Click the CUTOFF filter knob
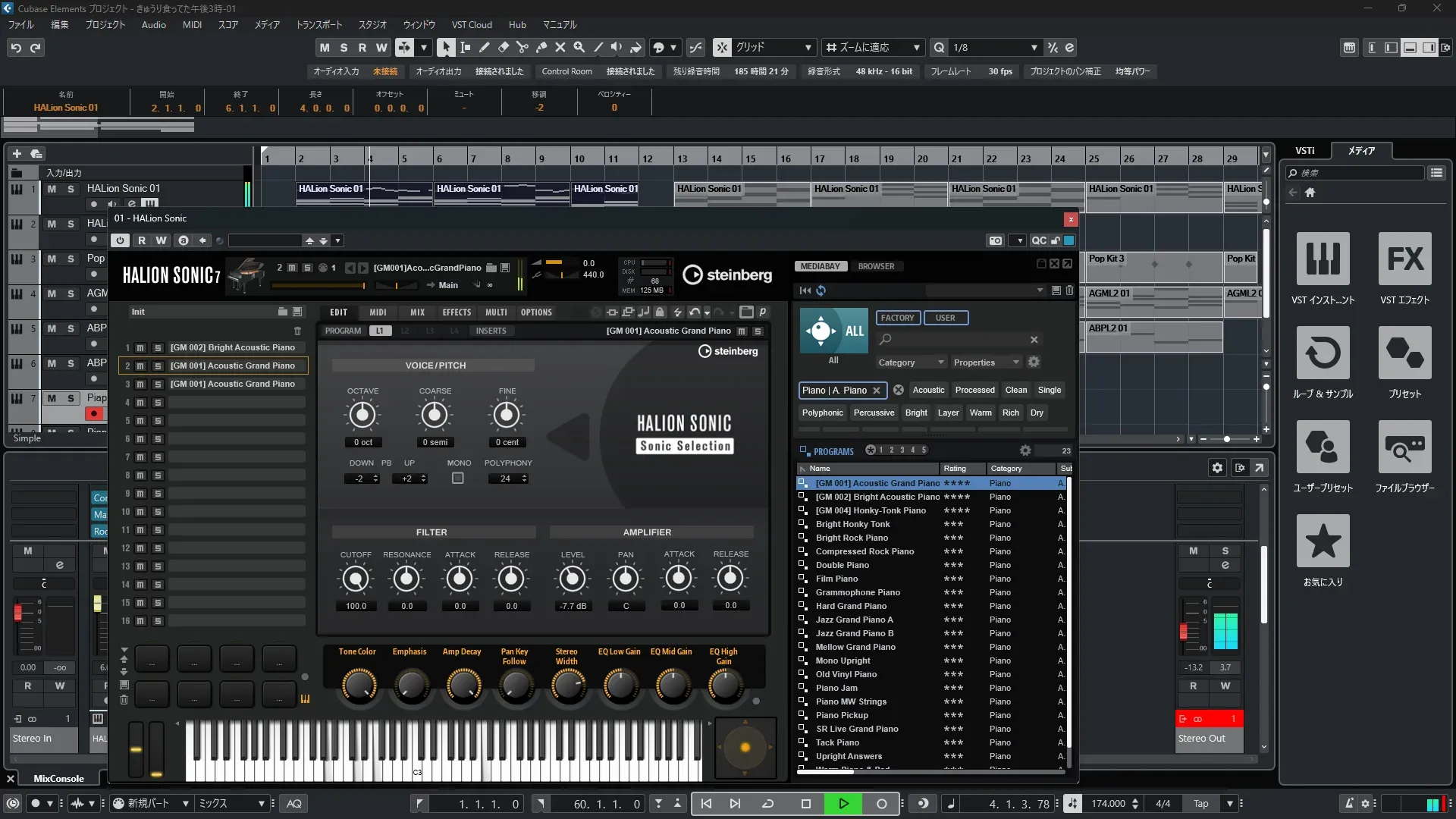1456x819 pixels. click(x=356, y=579)
